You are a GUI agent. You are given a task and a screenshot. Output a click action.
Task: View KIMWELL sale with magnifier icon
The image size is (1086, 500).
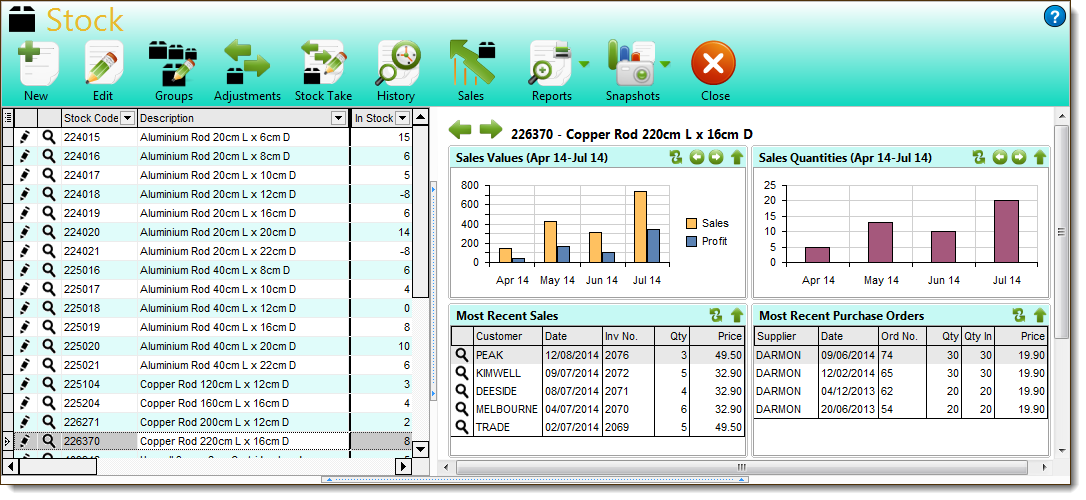click(x=461, y=373)
